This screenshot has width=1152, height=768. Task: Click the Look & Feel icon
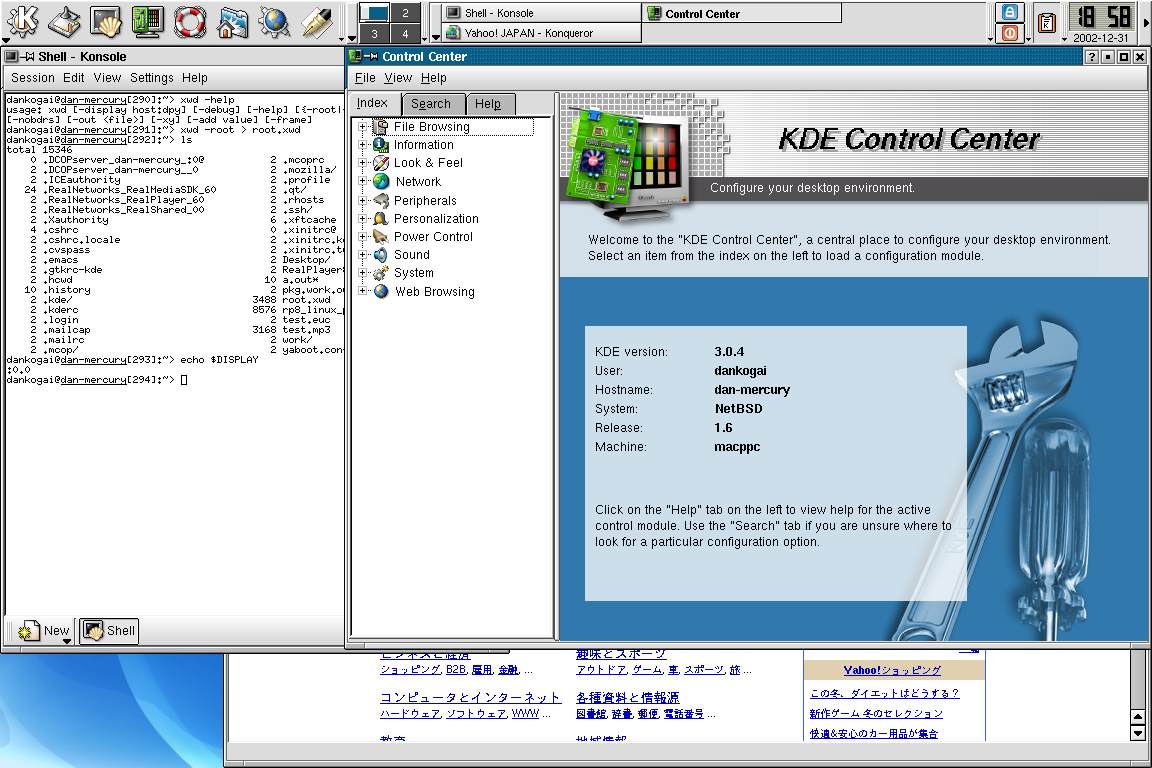pos(381,163)
